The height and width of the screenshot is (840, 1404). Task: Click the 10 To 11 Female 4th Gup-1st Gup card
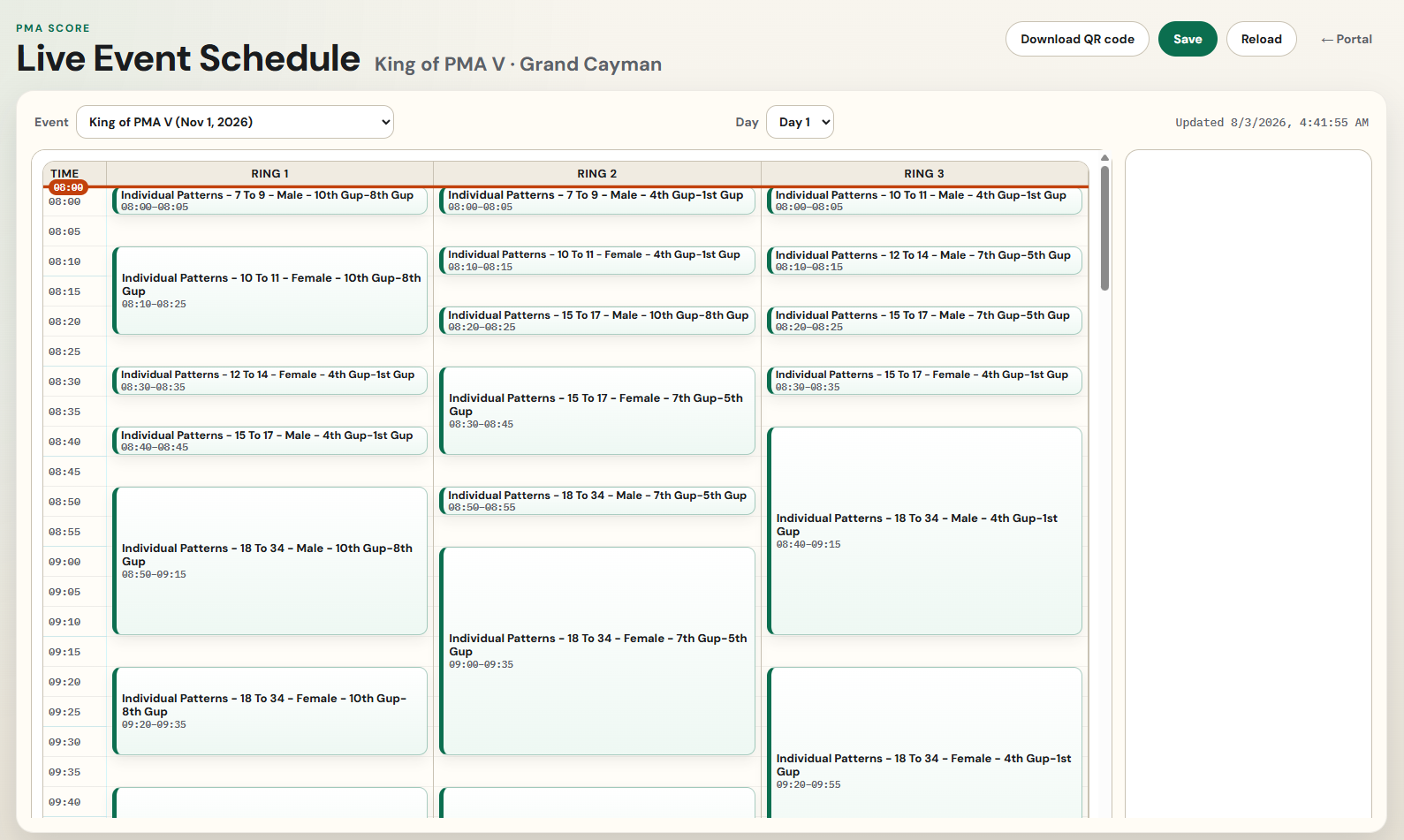point(597,261)
